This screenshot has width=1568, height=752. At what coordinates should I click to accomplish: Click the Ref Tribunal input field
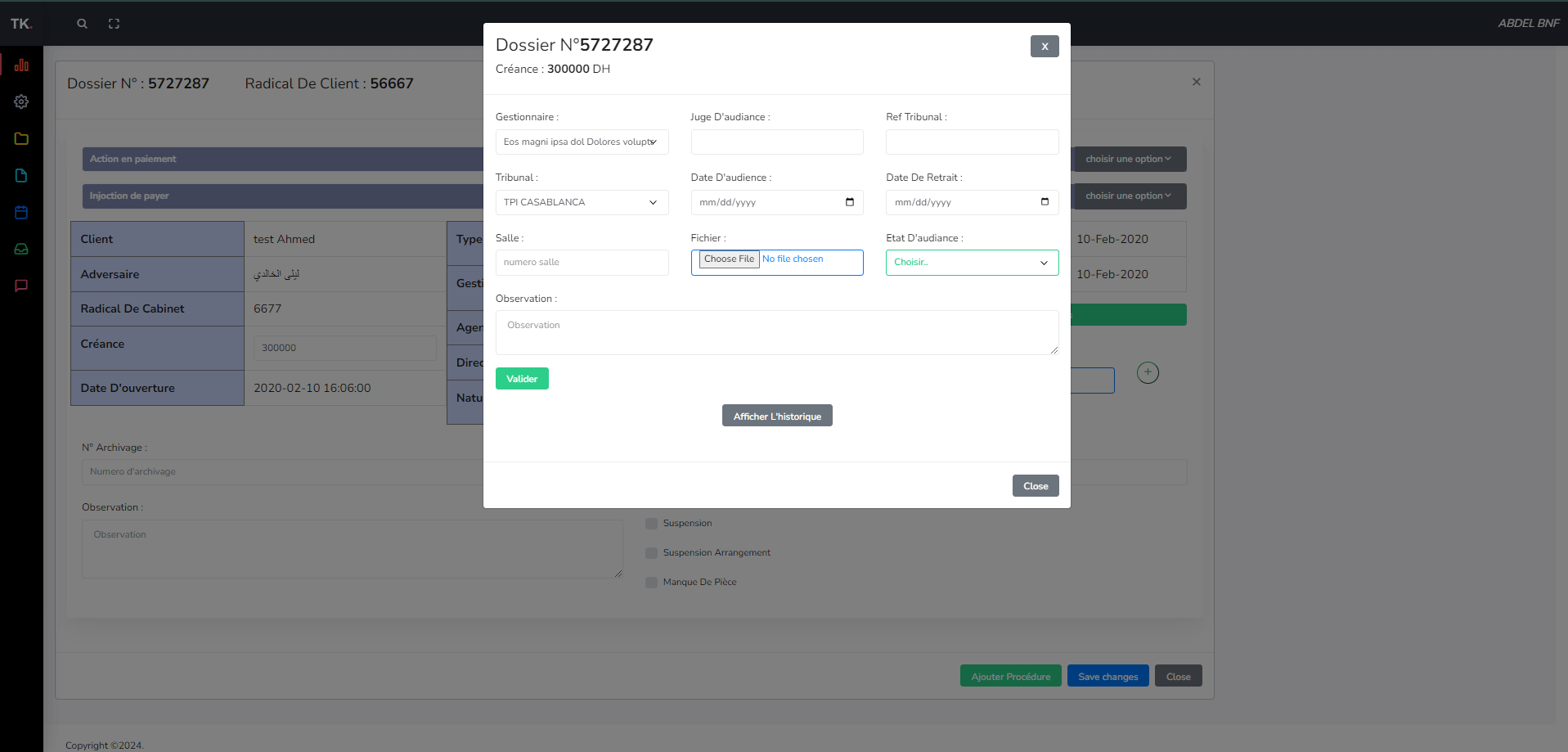[972, 142]
